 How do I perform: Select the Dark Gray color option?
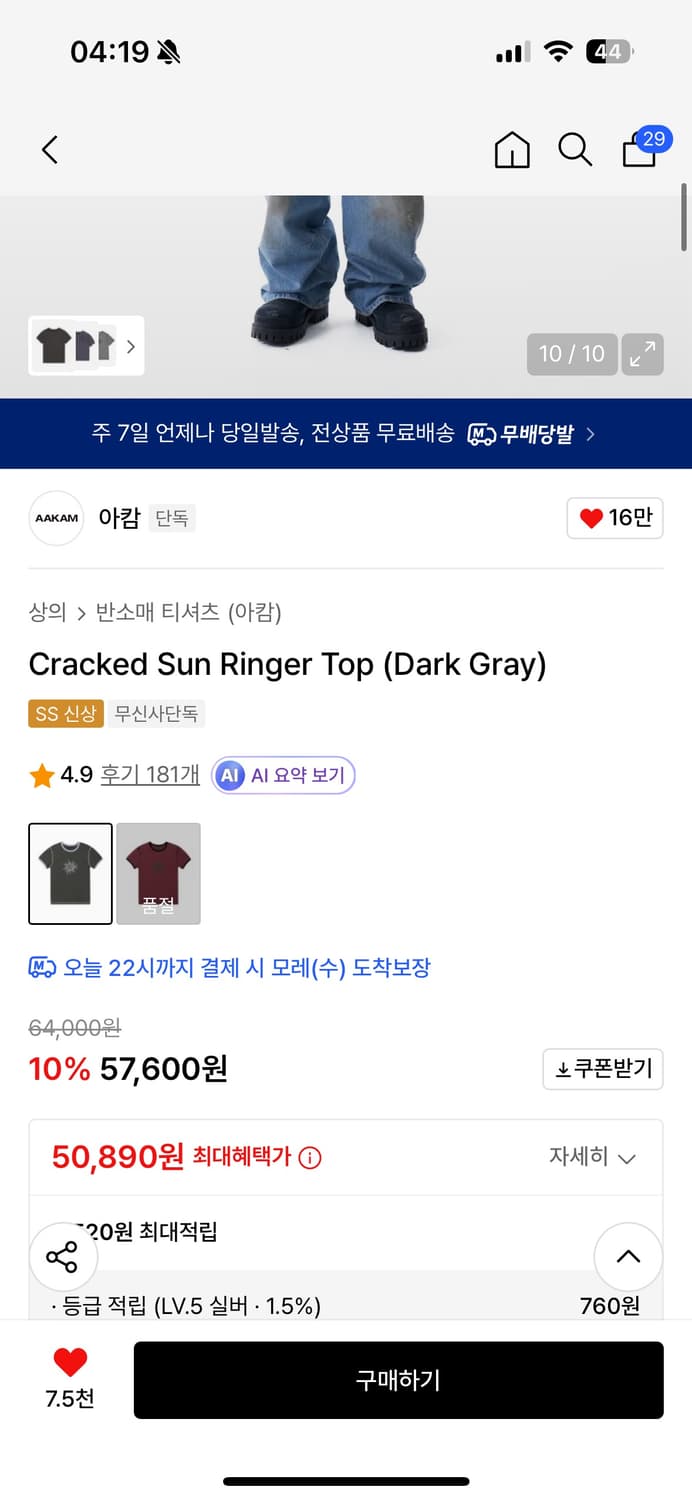[x=70, y=873]
